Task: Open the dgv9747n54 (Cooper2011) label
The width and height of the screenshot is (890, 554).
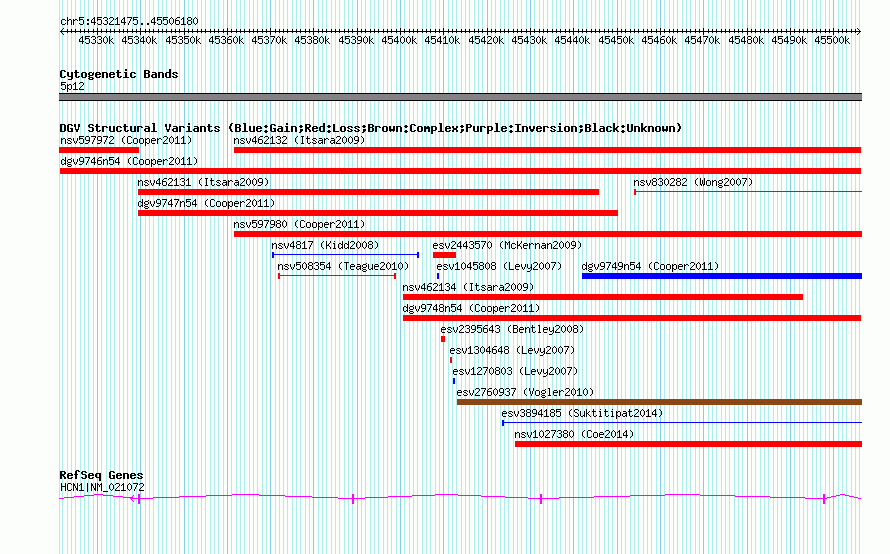Action: 206,203
